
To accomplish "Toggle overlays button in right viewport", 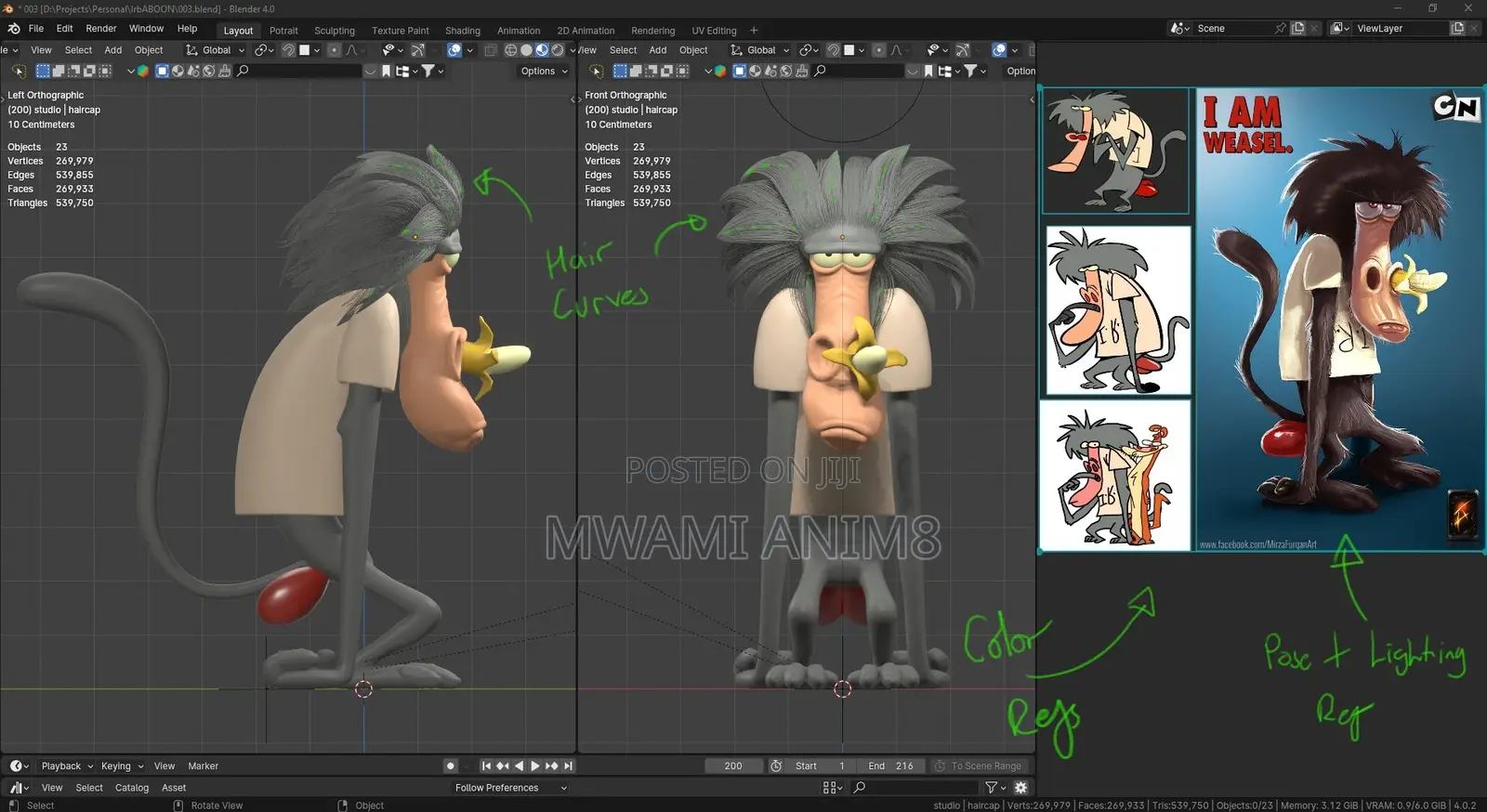I will point(999,50).
